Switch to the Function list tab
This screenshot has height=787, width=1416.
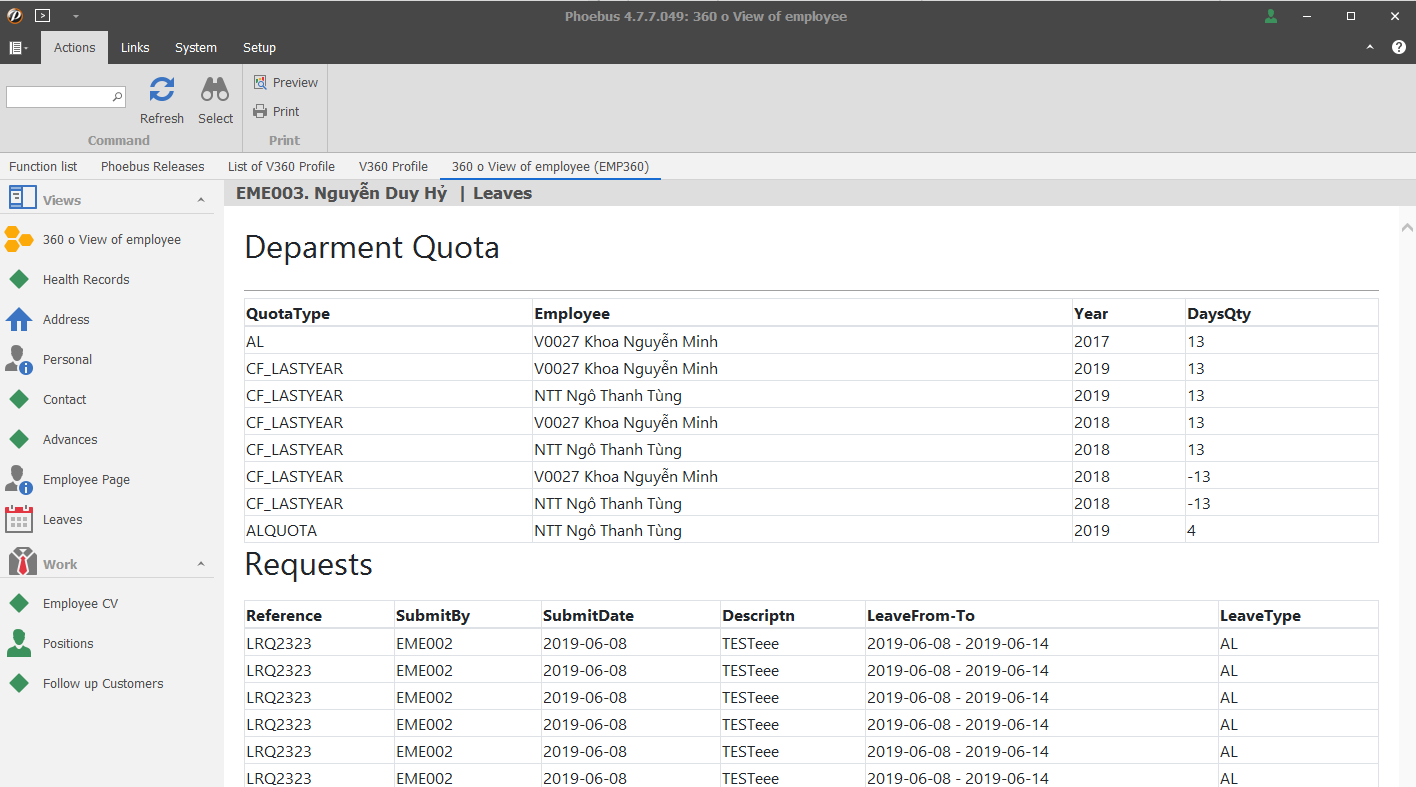point(43,167)
